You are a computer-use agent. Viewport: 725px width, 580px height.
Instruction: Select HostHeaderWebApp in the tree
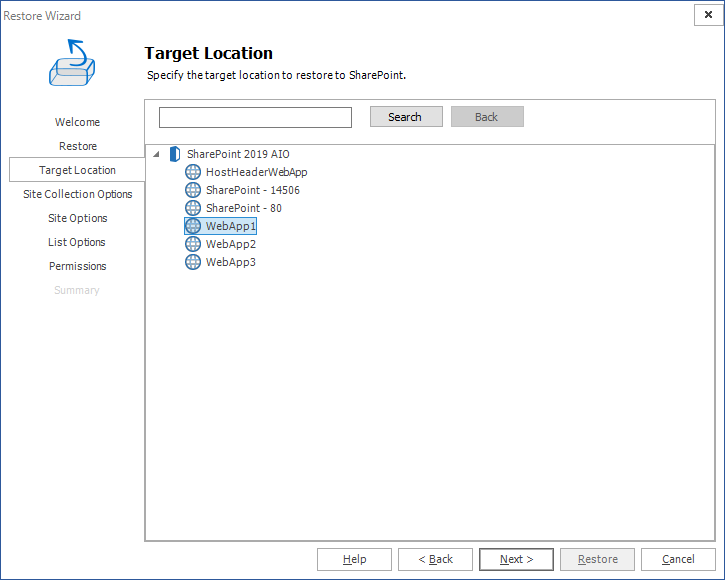pyautogui.click(x=257, y=172)
